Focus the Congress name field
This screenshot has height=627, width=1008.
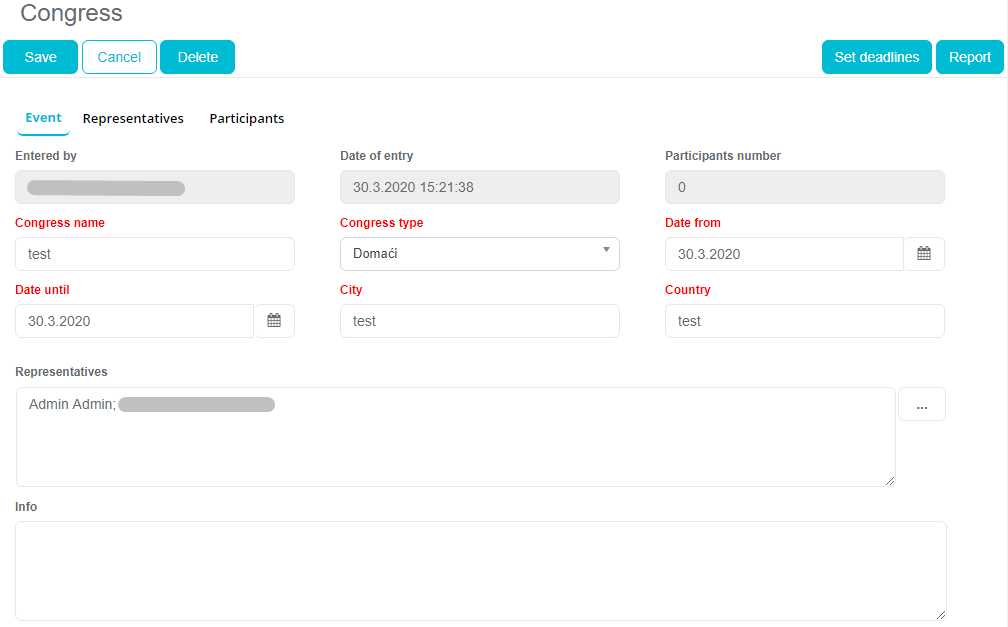pos(155,254)
